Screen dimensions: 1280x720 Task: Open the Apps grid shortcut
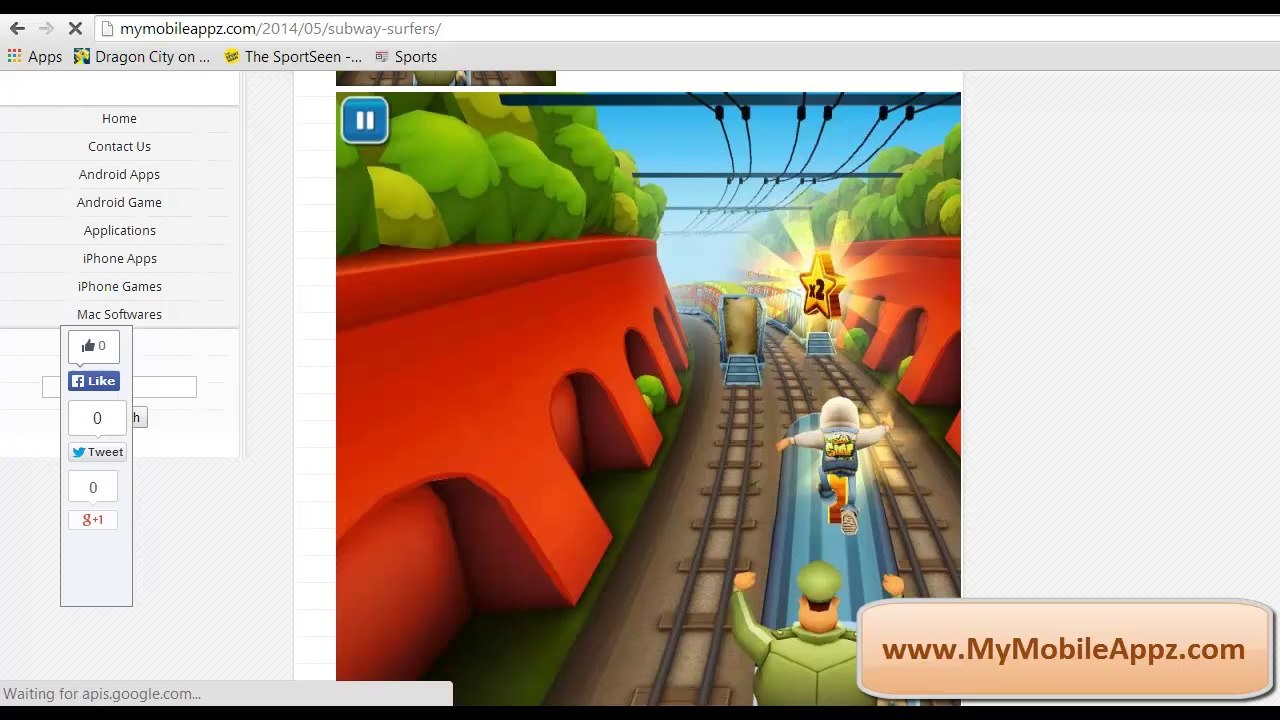(x=35, y=57)
